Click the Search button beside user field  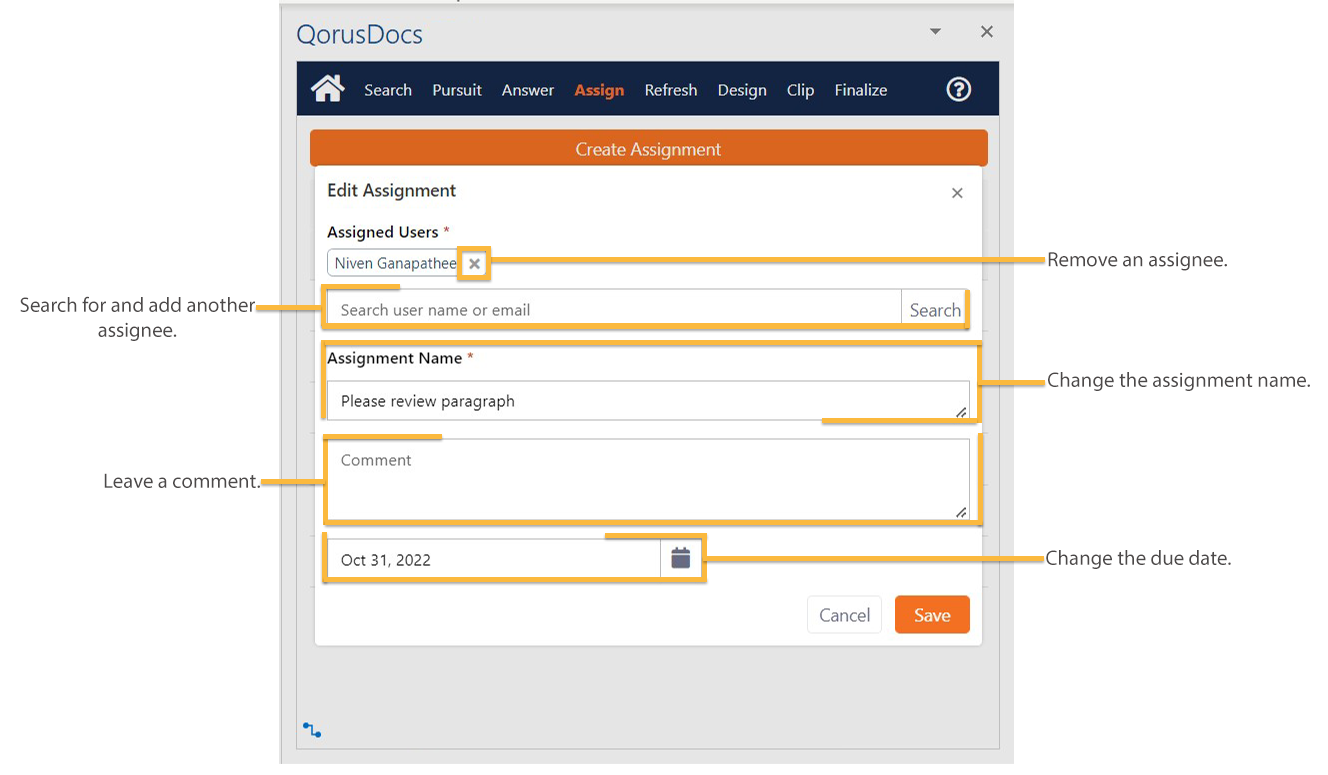(935, 310)
